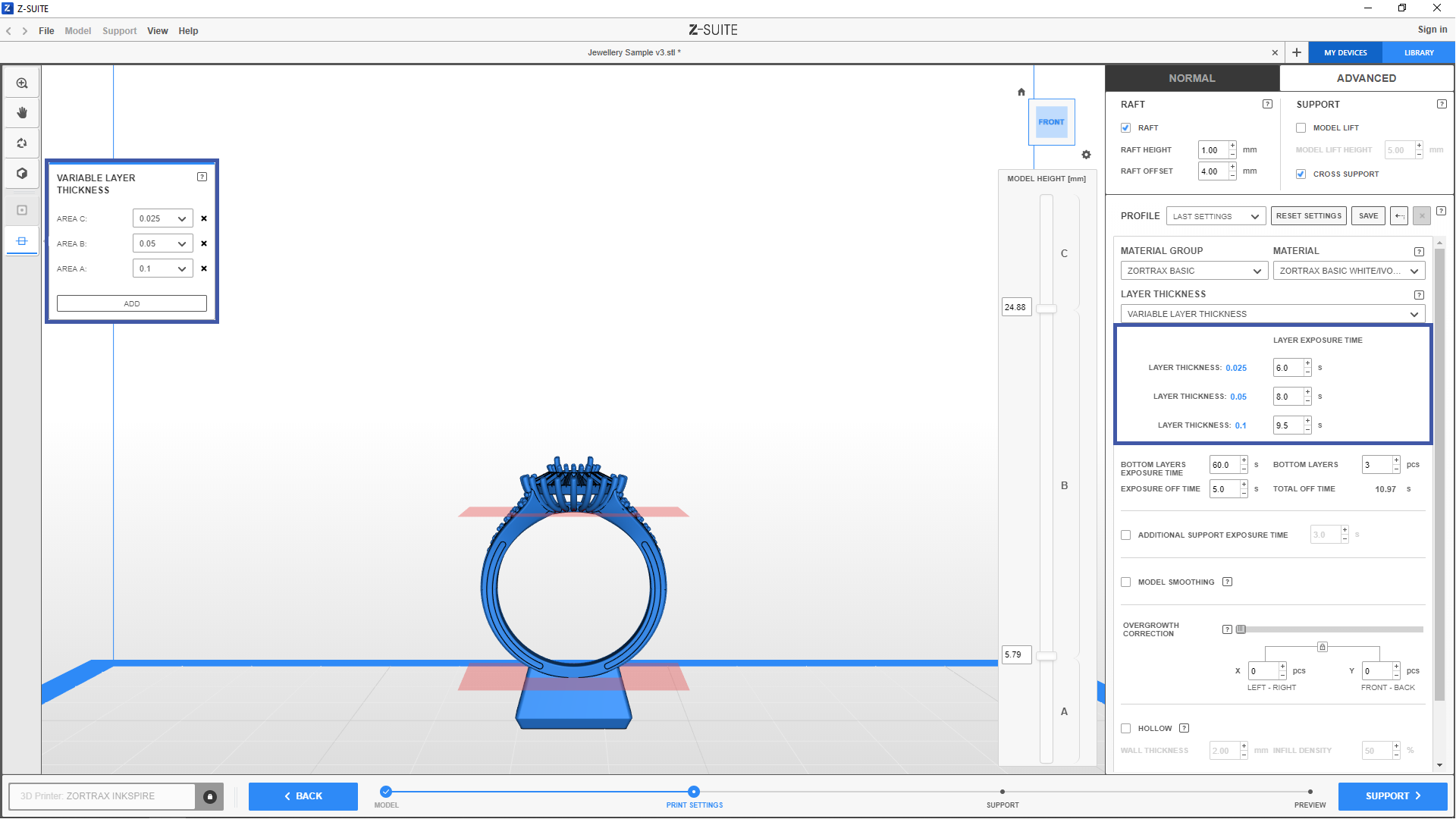Viewport: 1456px width, 819px height.
Task: Open the Raft help question icon
Action: click(x=1267, y=104)
